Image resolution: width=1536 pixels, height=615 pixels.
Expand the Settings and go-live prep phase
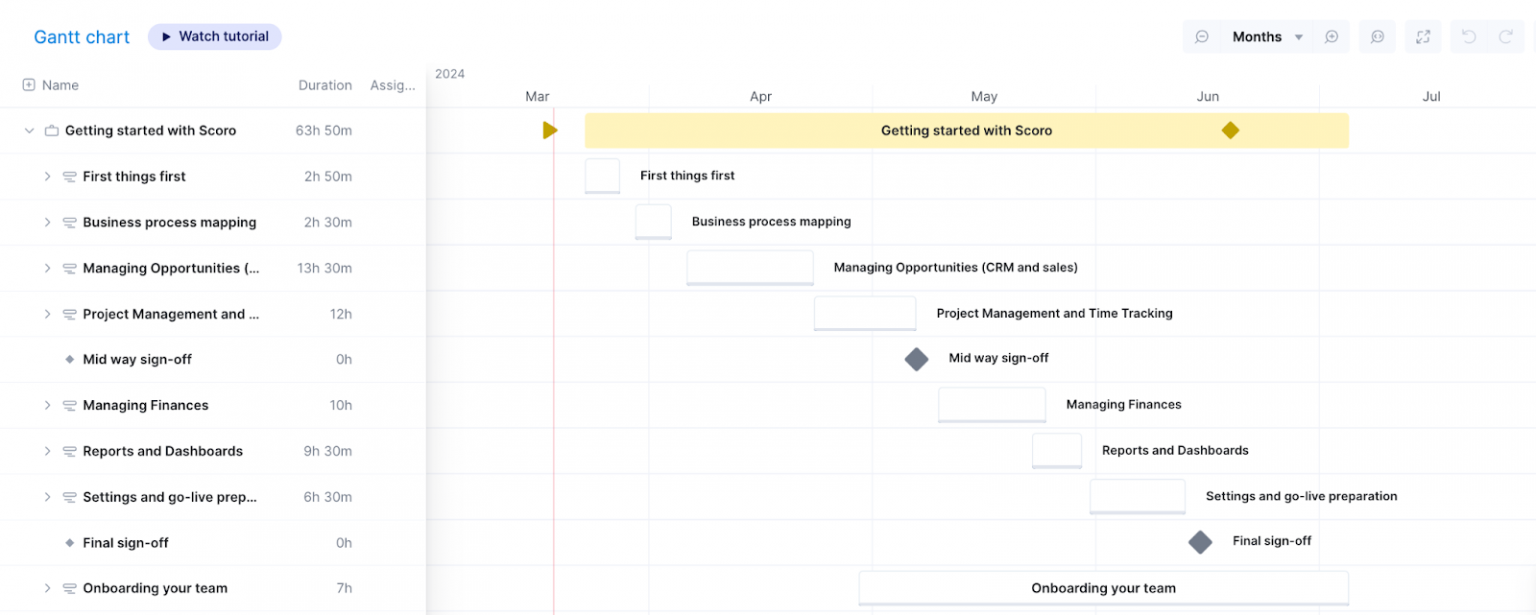pyautogui.click(x=47, y=497)
